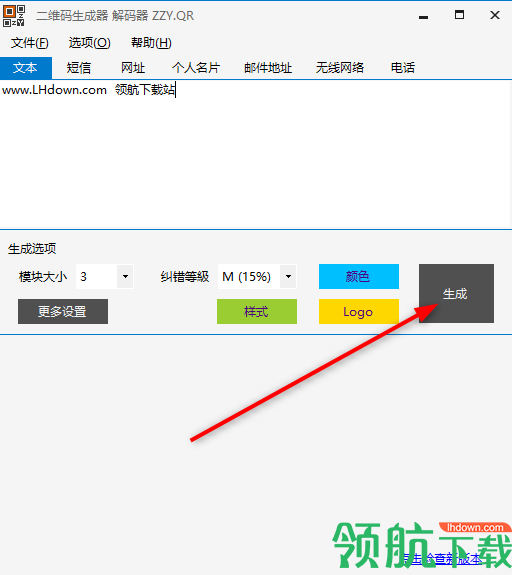Click the check new version link

(x=443, y=559)
